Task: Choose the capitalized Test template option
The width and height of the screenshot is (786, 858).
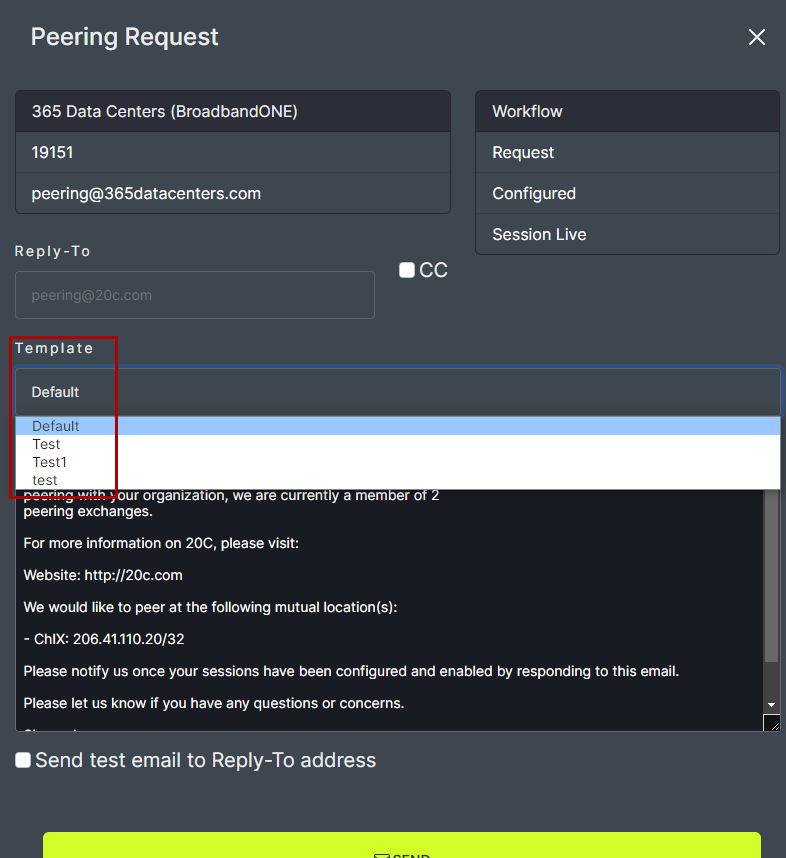Action: 46,444
